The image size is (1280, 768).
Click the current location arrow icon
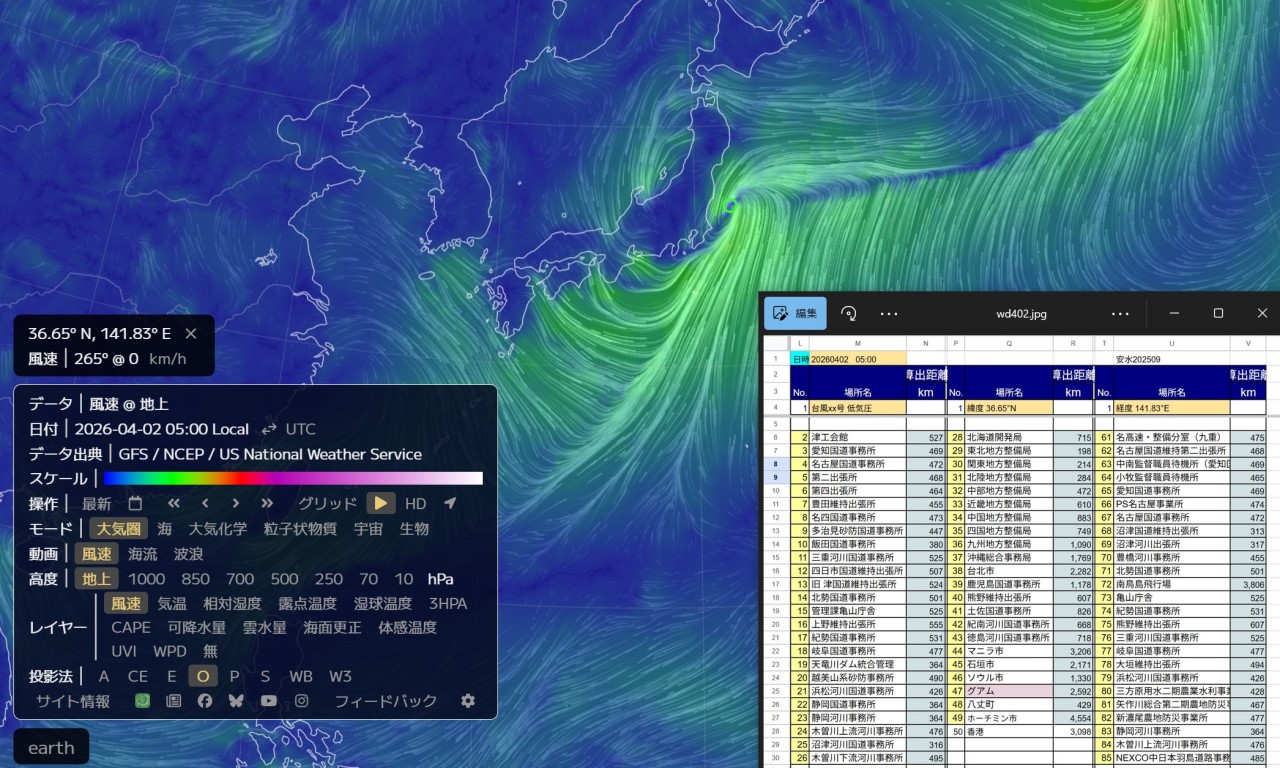[450, 503]
